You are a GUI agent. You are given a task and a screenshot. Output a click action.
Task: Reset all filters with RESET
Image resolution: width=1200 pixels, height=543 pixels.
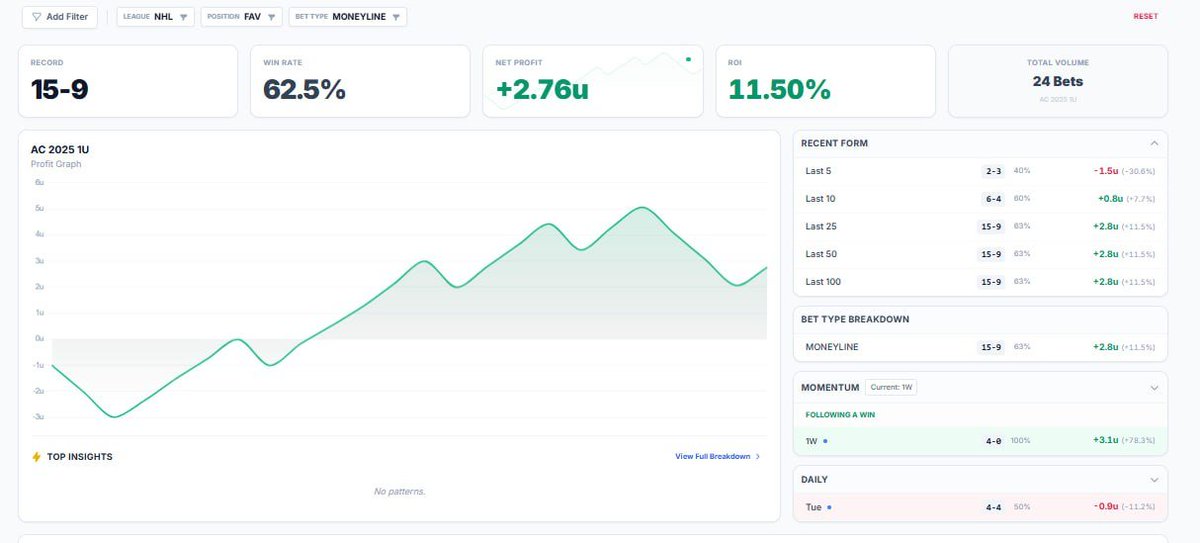[x=1145, y=17]
